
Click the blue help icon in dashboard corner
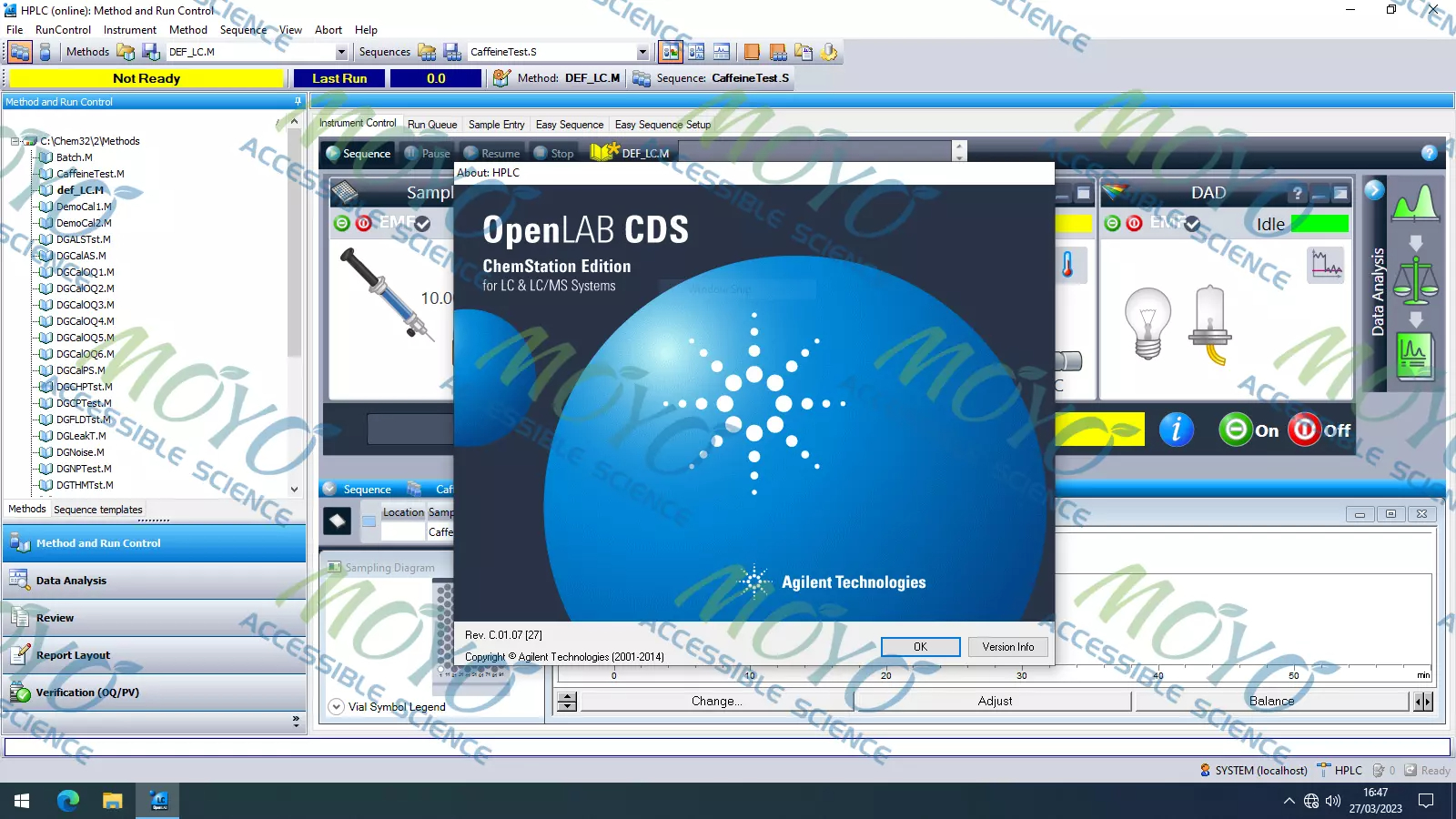click(1429, 153)
